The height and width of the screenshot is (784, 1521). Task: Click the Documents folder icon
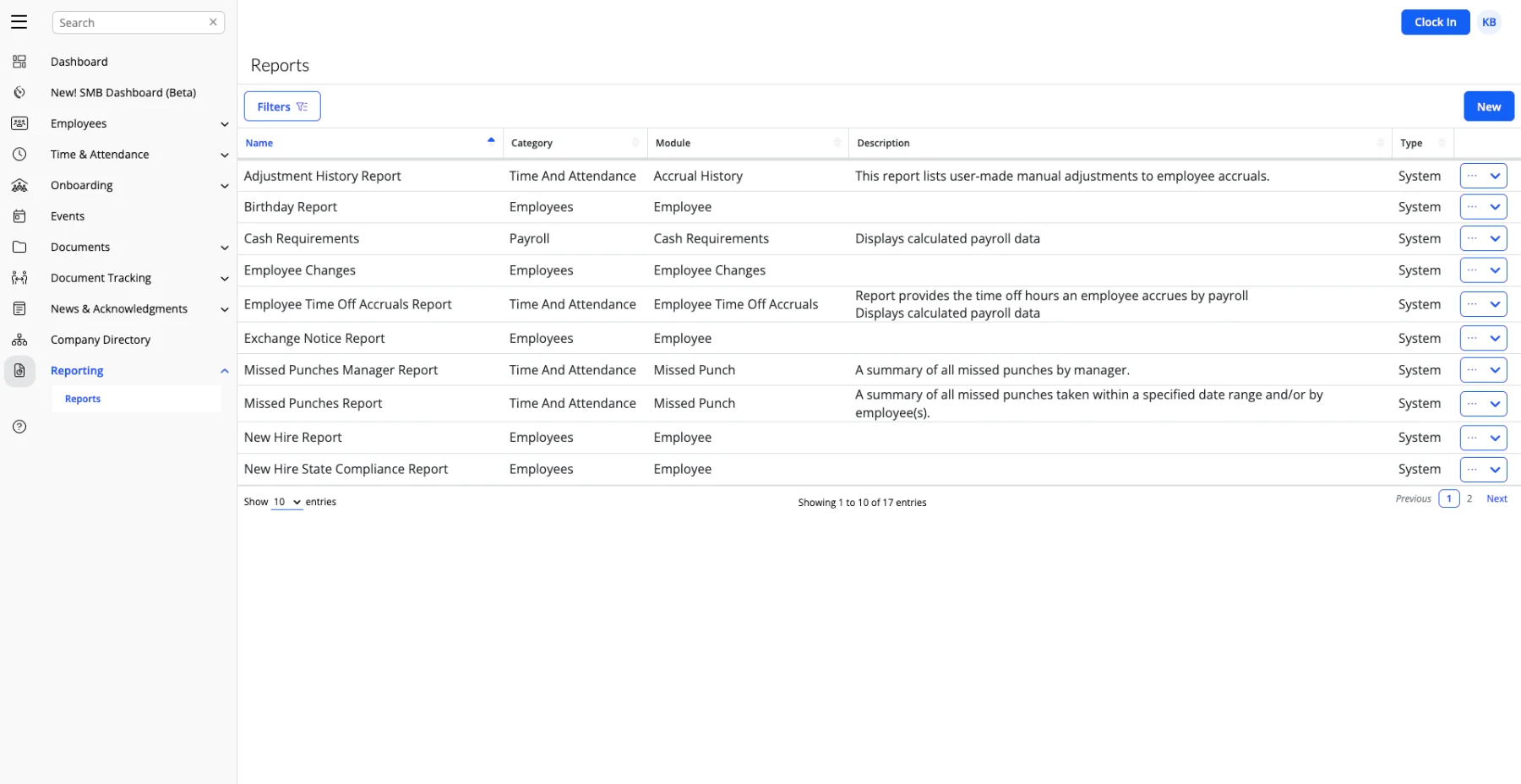point(19,247)
